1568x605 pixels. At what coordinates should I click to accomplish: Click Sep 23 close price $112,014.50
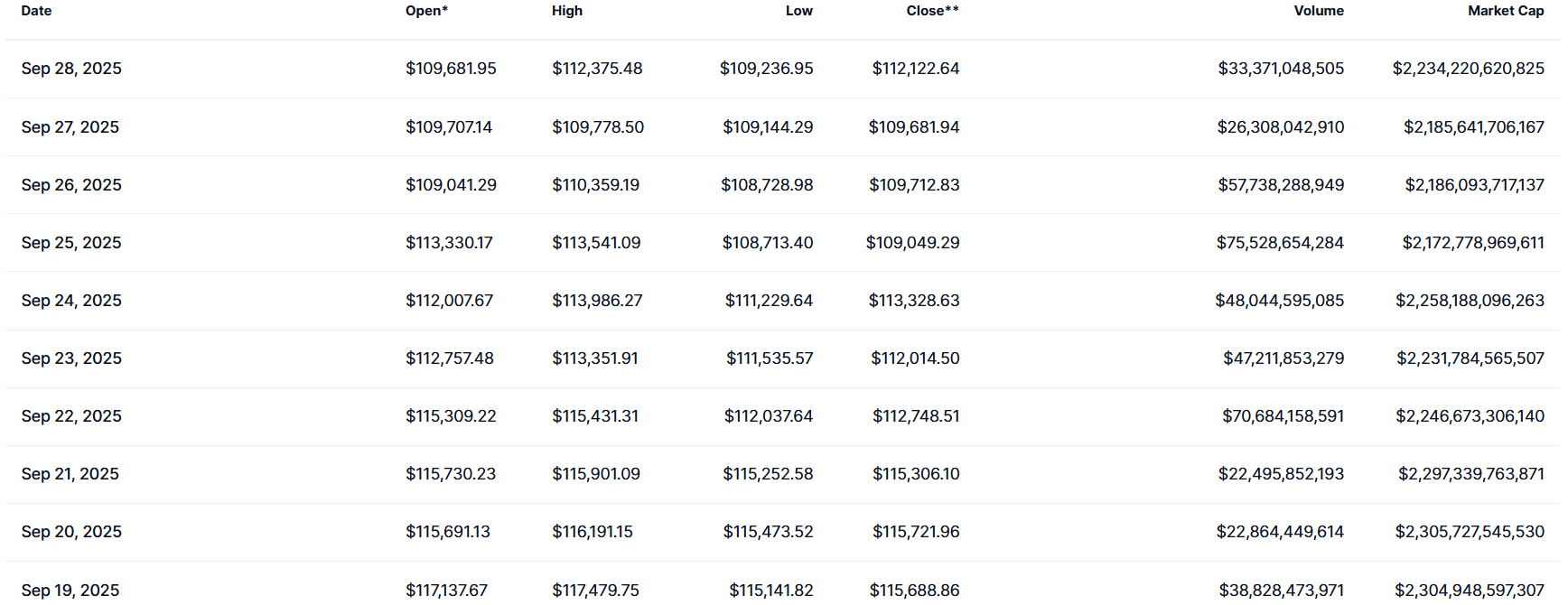pyautogui.click(x=915, y=358)
